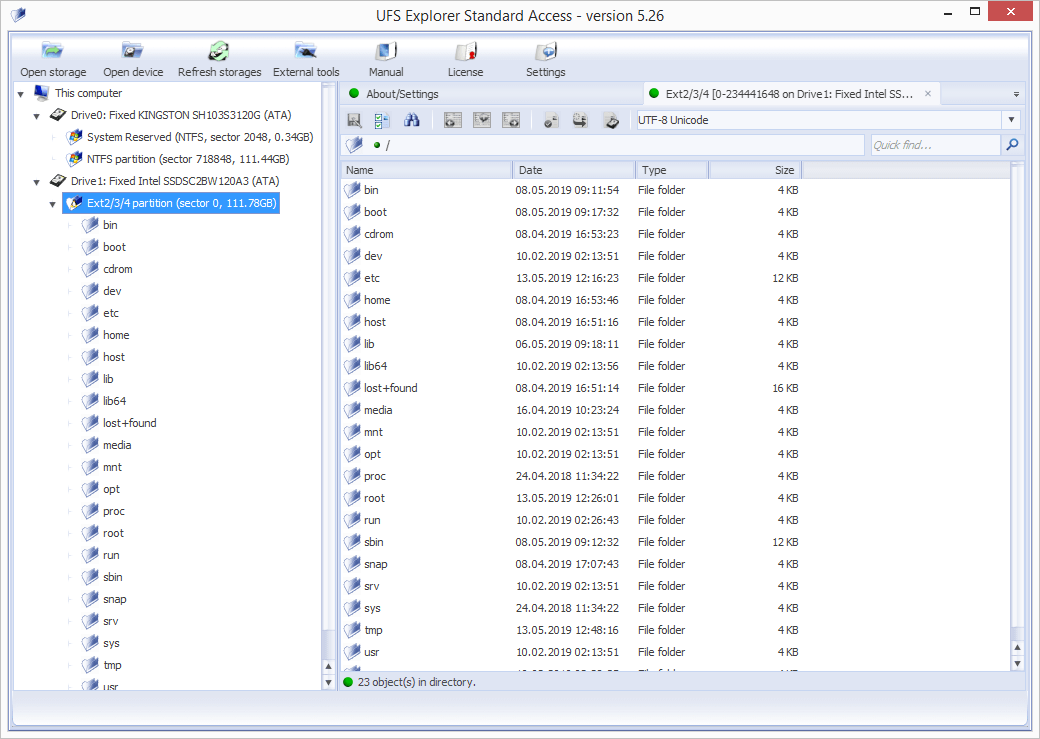The height and width of the screenshot is (739, 1040).
Task: Click the status text 23 object(s) in directory
Action: (x=417, y=682)
